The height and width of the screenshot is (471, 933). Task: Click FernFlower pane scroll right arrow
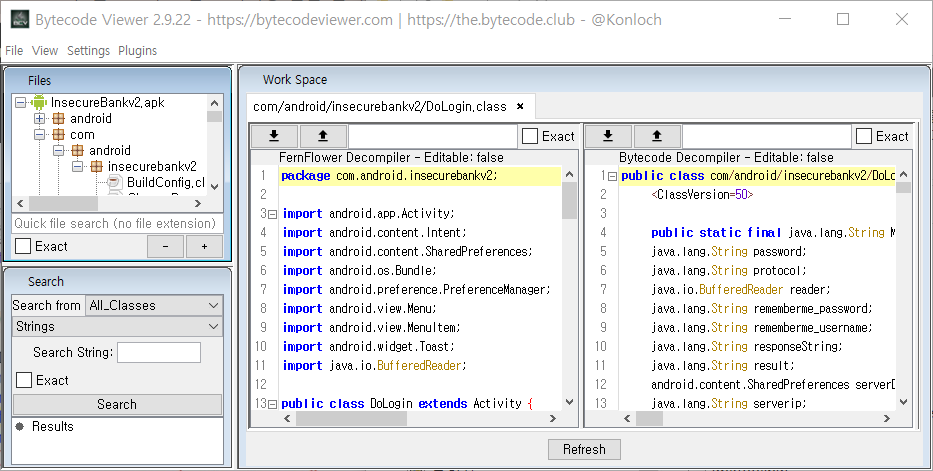pos(553,419)
